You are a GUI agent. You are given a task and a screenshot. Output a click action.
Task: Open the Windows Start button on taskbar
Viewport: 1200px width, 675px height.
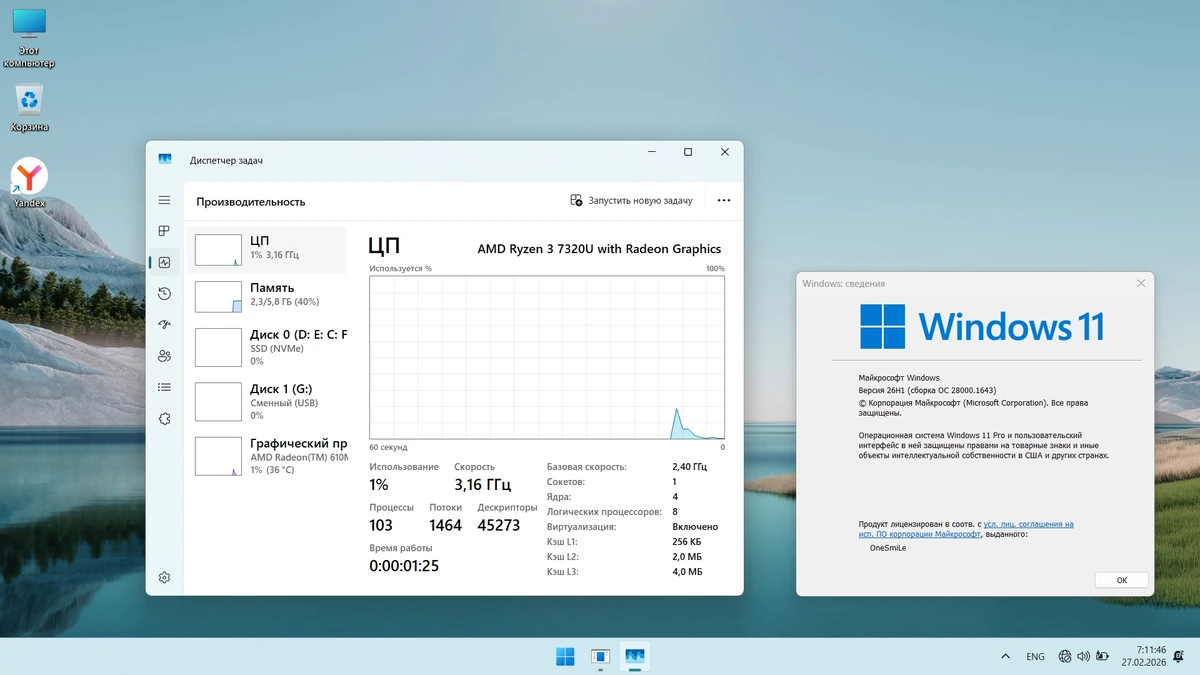pyautogui.click(x=565, y=656)
